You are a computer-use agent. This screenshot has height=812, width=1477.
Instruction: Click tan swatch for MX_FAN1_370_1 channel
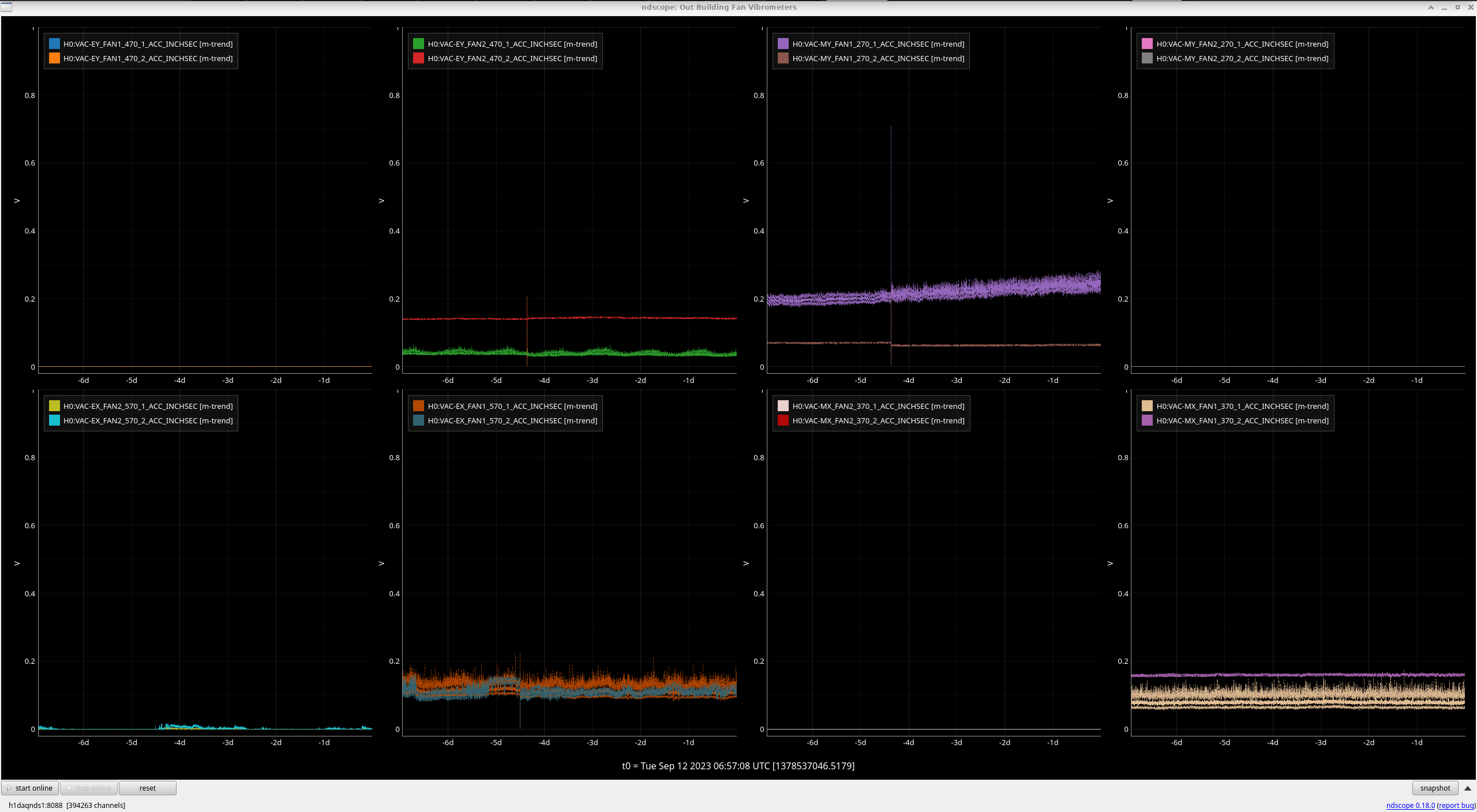click(1148, 406)
